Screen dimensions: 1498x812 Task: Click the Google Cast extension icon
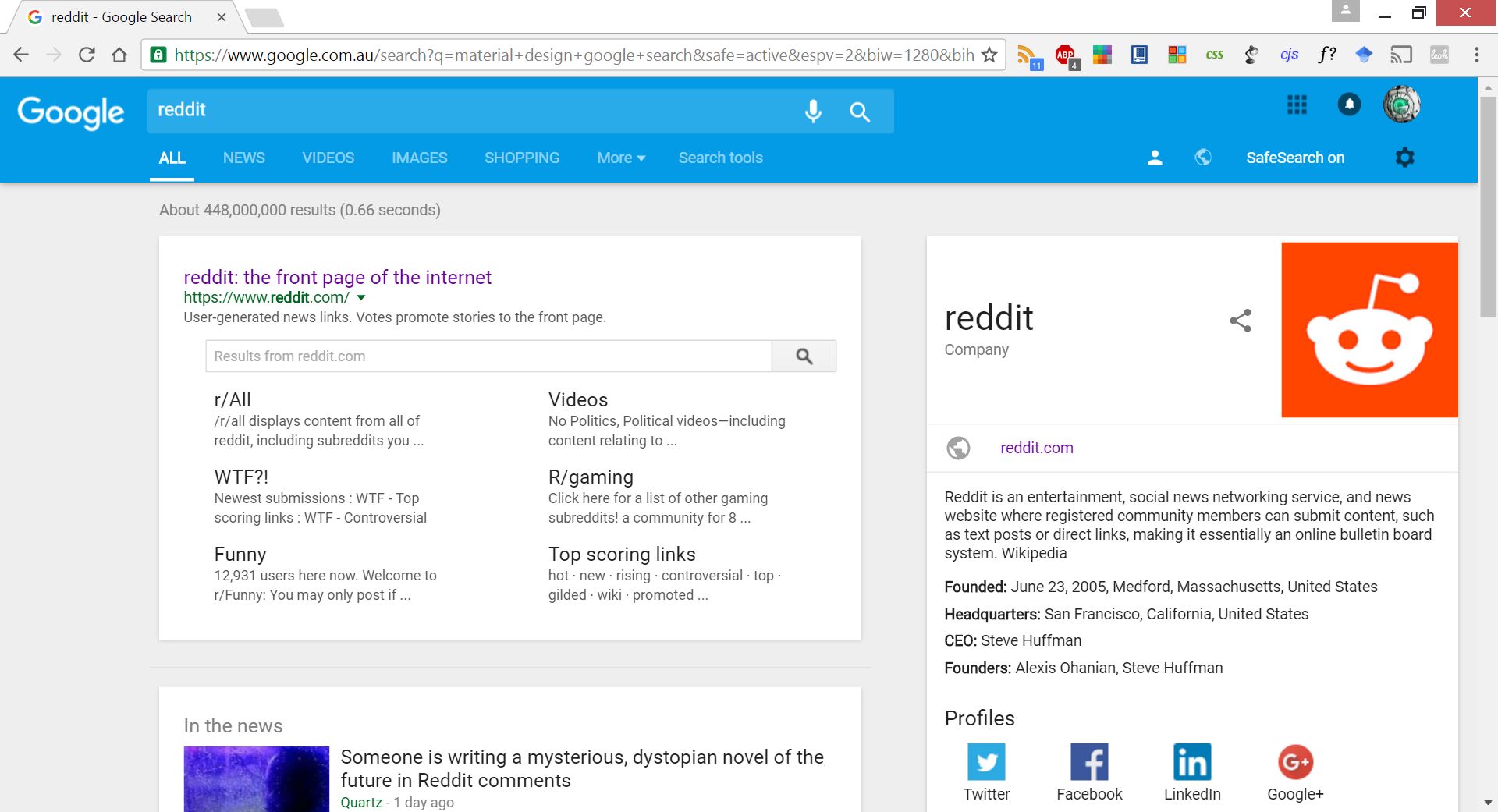pyautogui.click(x=1402, y=54)
